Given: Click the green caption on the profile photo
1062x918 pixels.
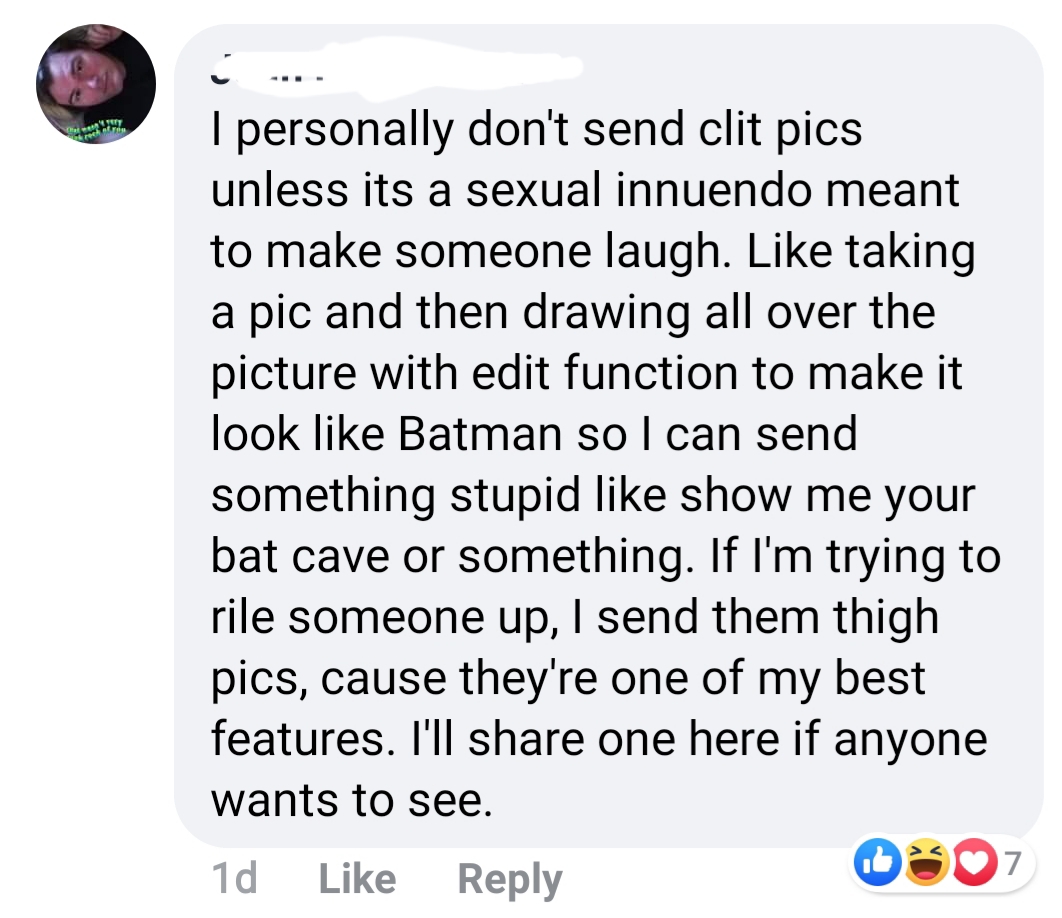Looking at the screenshot, I should (97, 133).
